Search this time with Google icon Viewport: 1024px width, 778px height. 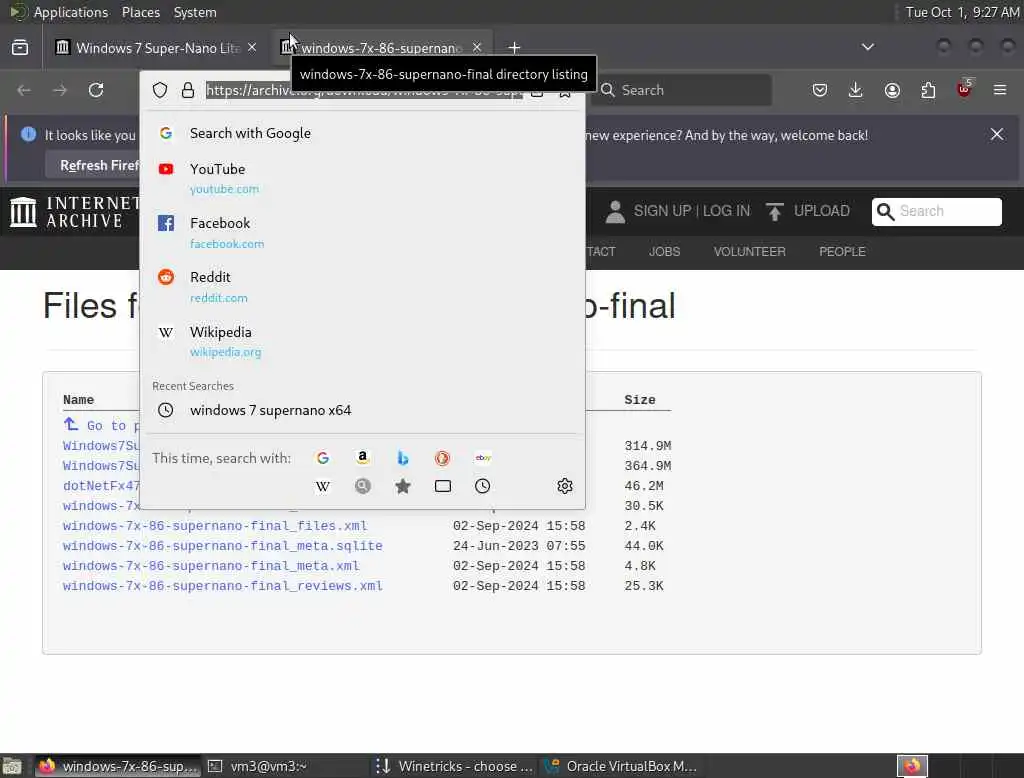pos(323,458)
